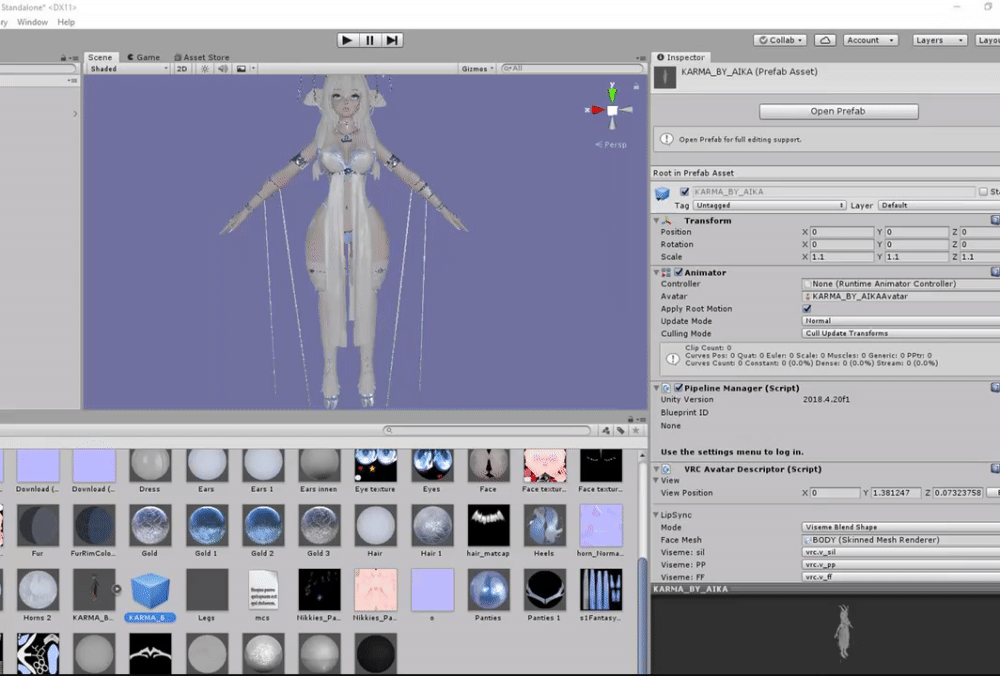Disable the Pipeline Manager script checkbox
1000x676 pixels.
point(679,388)
